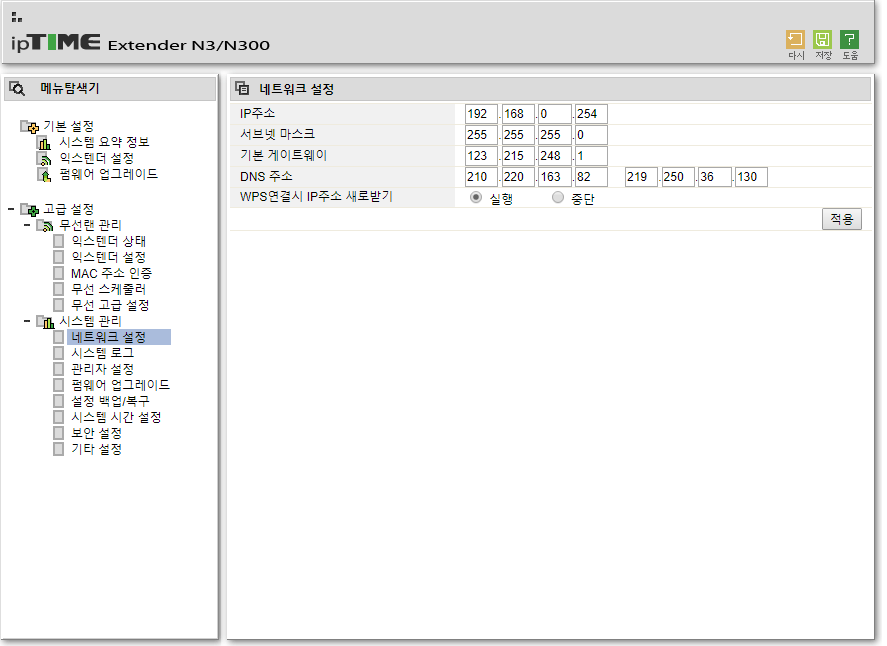Open 관리자 설정 in the tree
The height and width of the screenshot is (646, 887).
[102, 369]
